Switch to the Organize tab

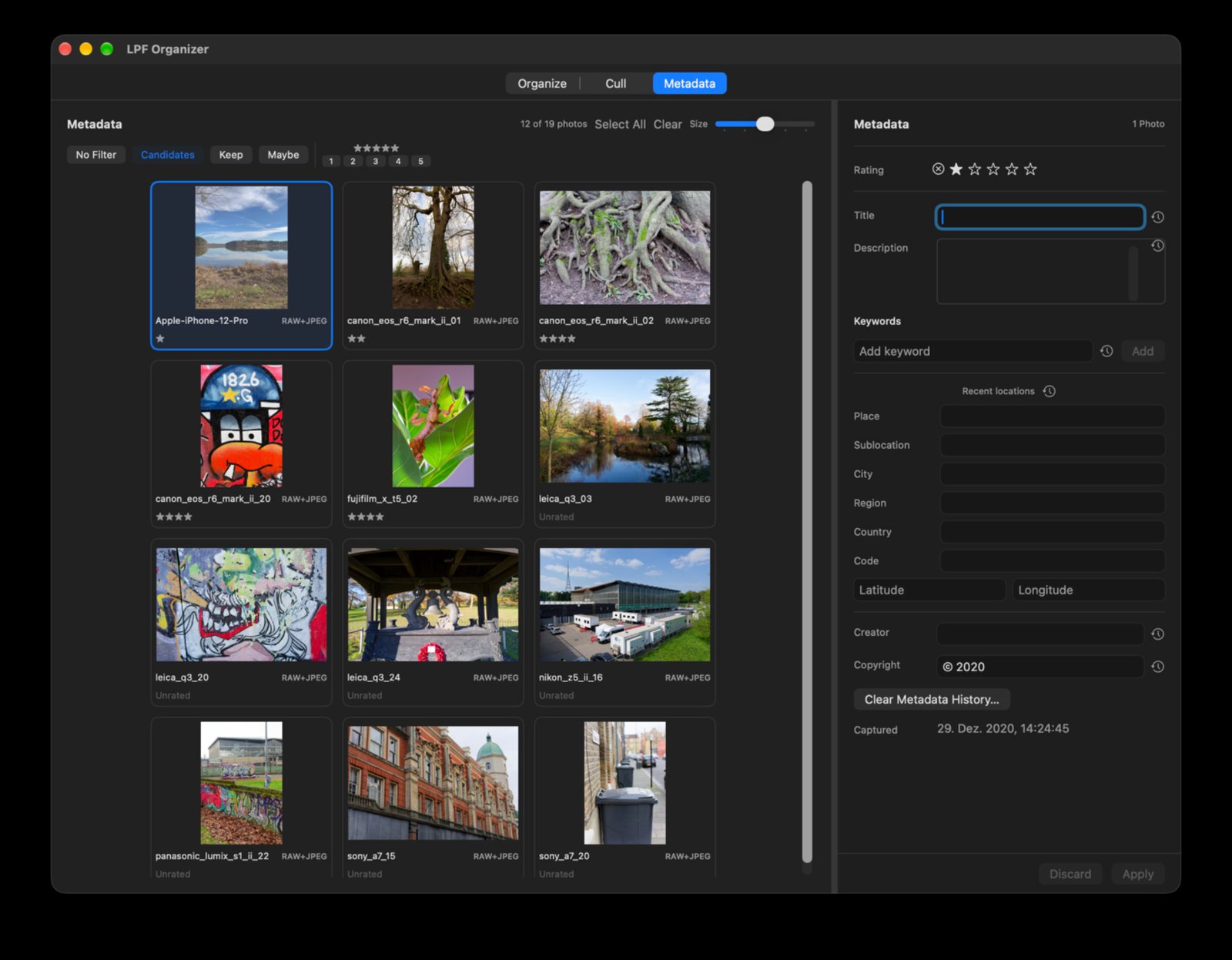click(x=542, y=83)
